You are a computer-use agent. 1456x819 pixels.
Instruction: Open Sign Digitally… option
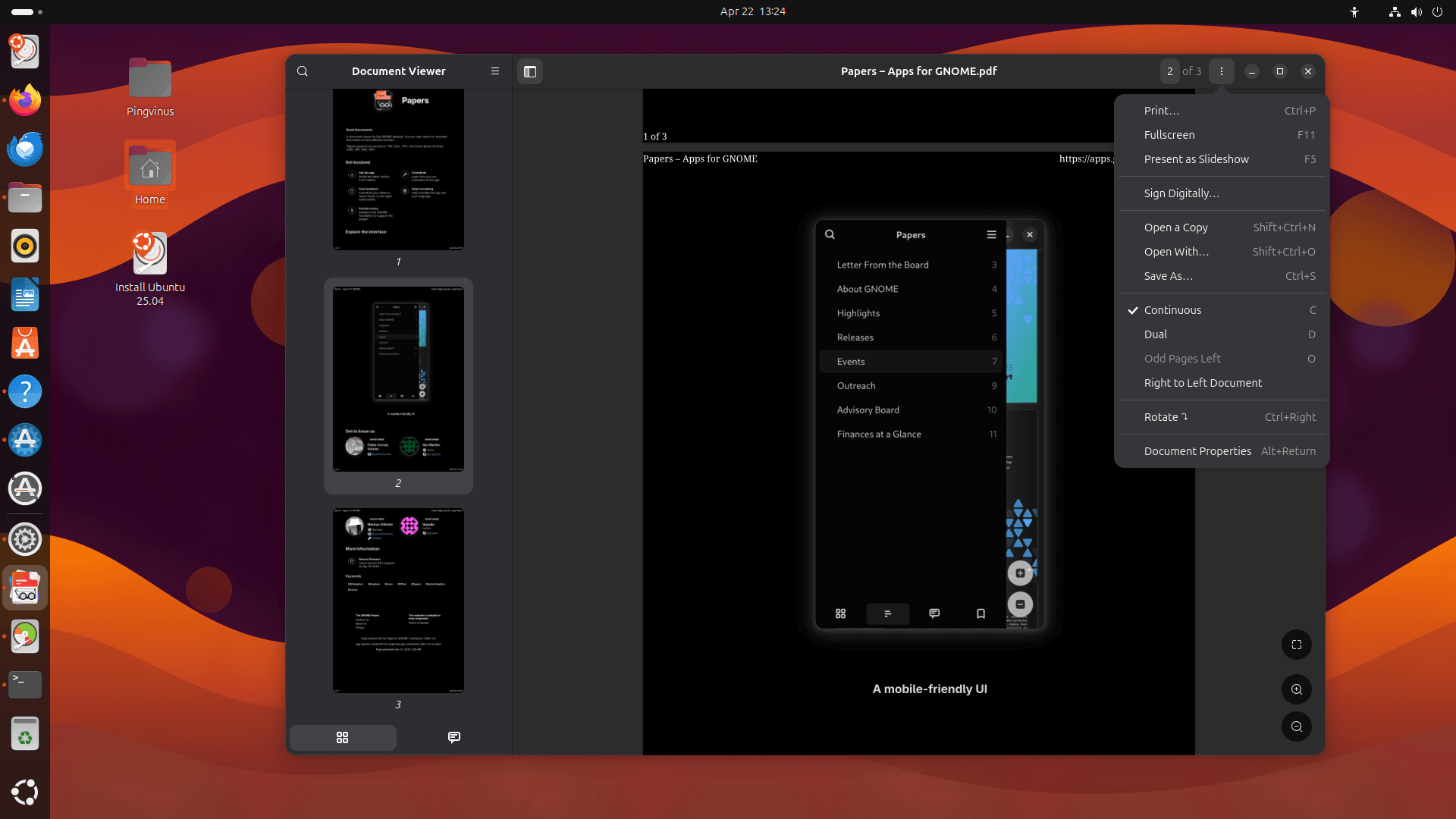(x=1222, y=193)
